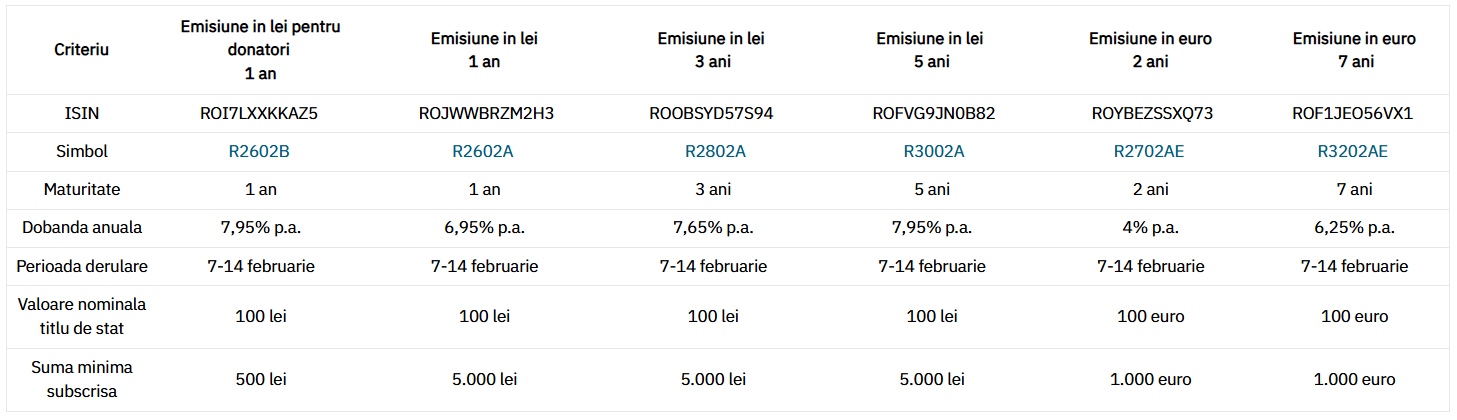This screenshot has width=1457, height=420.
Task: Click ISIN code ROF1JEO56VX1
Action: coord(1352,114)
